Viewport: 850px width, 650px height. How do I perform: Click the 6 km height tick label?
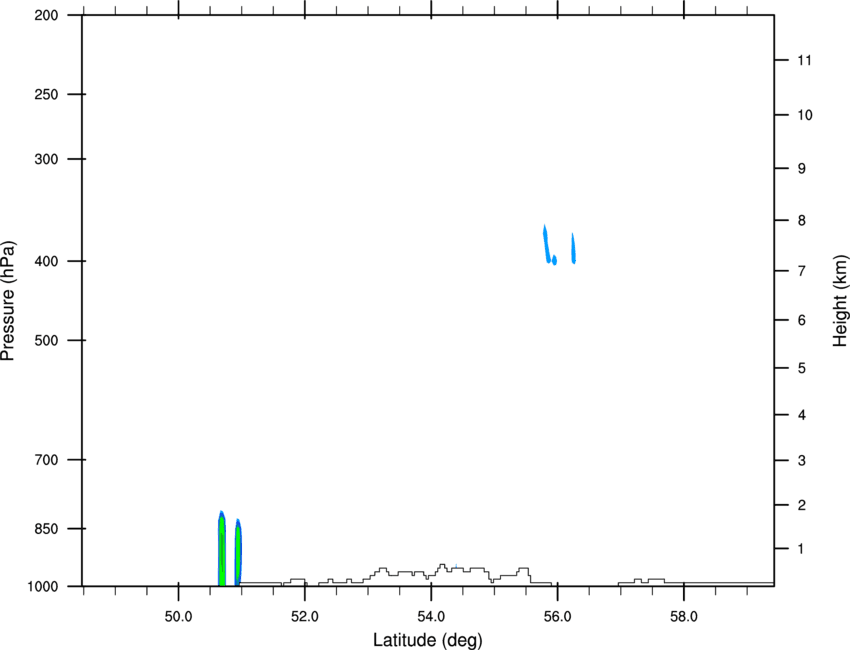(802, 320)
